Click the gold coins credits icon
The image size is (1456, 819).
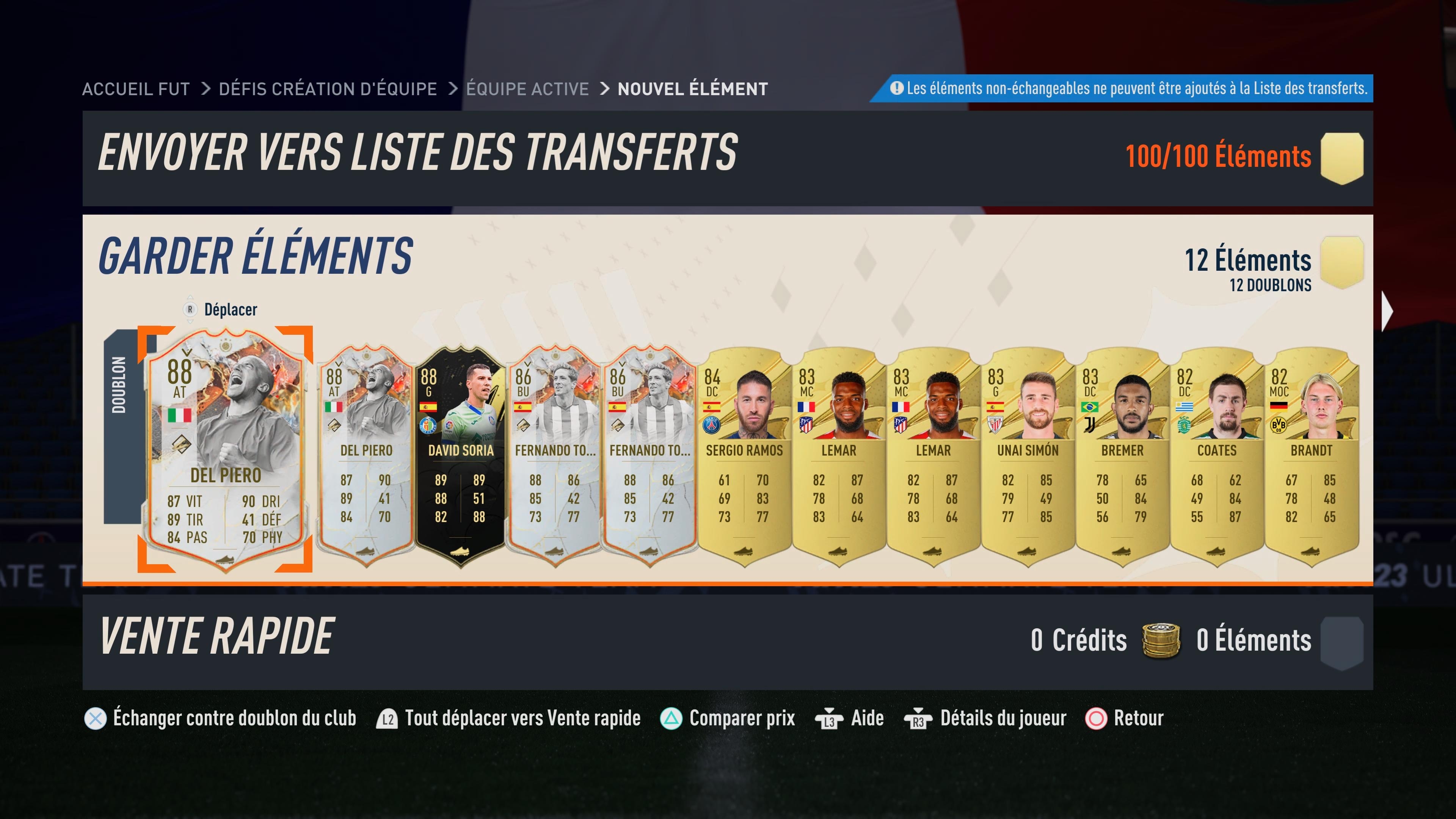tap(1161, 641)
